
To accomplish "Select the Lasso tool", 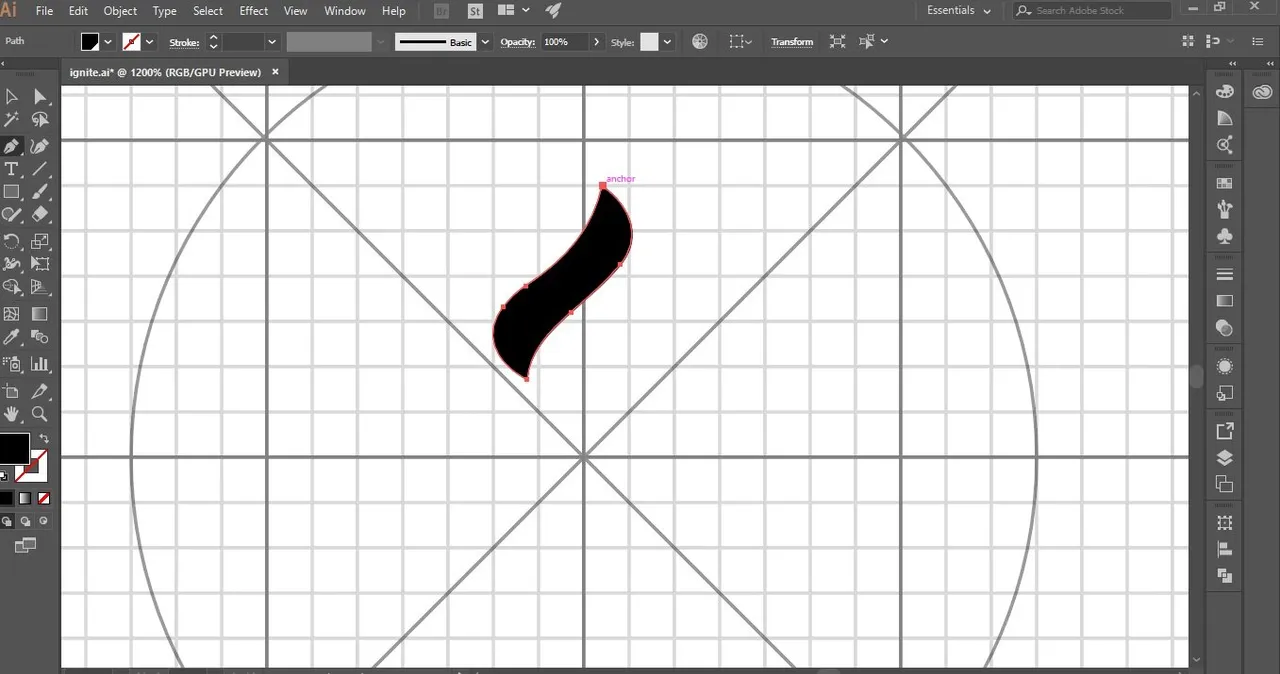I will coord(40,120).
